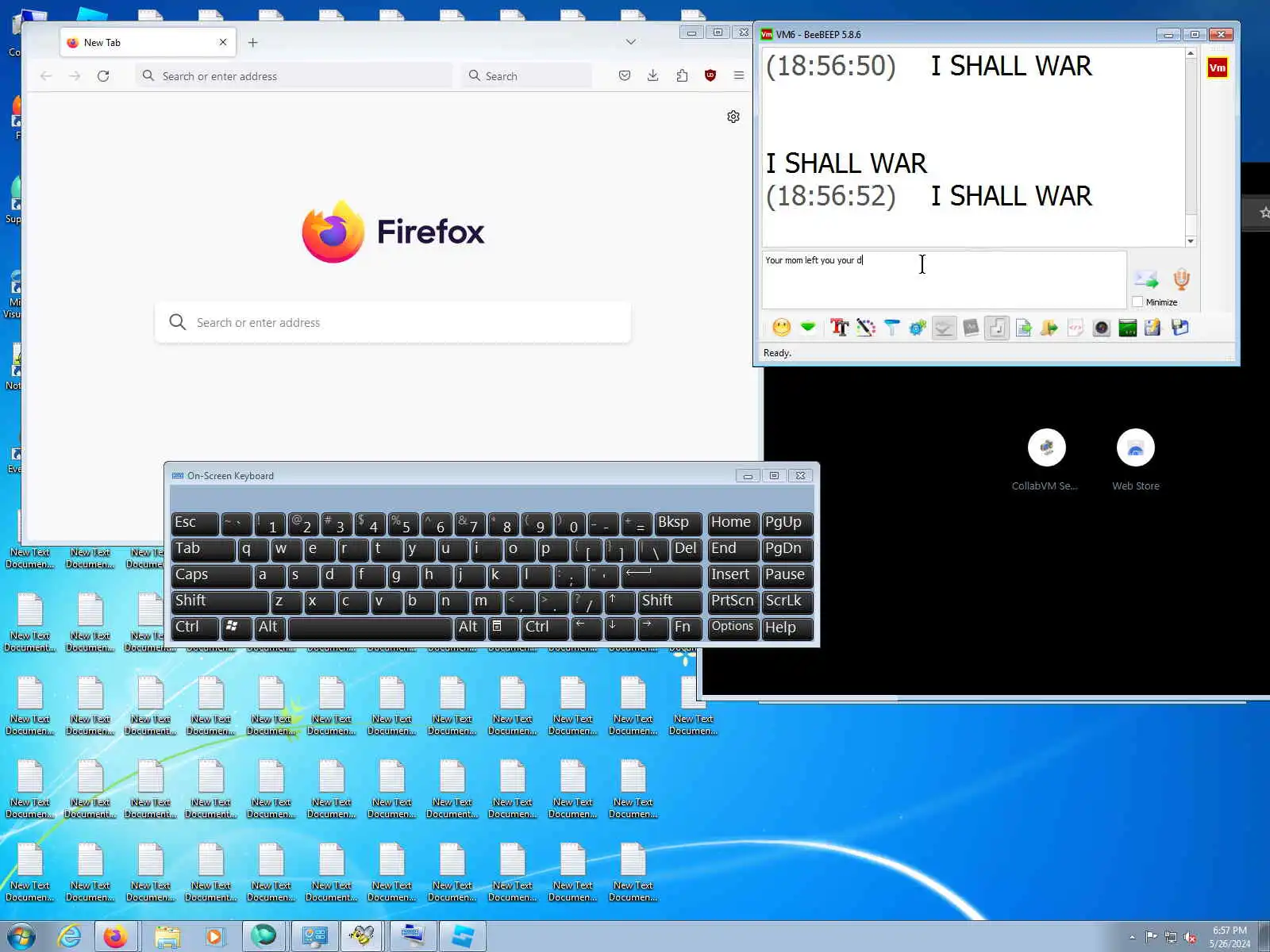Click Esc on the On-Screen Keyboard

(195, 523)
